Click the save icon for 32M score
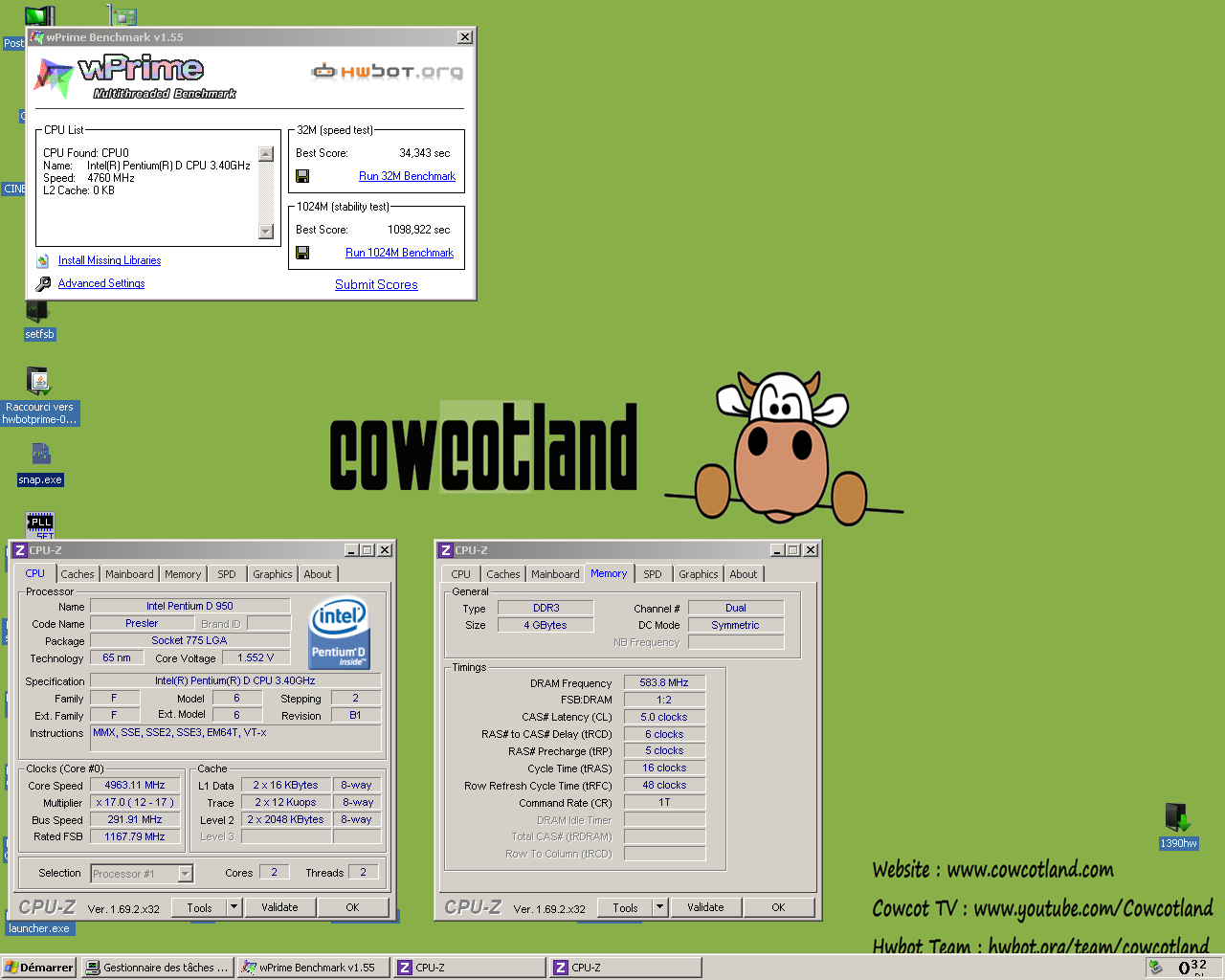 302,176
